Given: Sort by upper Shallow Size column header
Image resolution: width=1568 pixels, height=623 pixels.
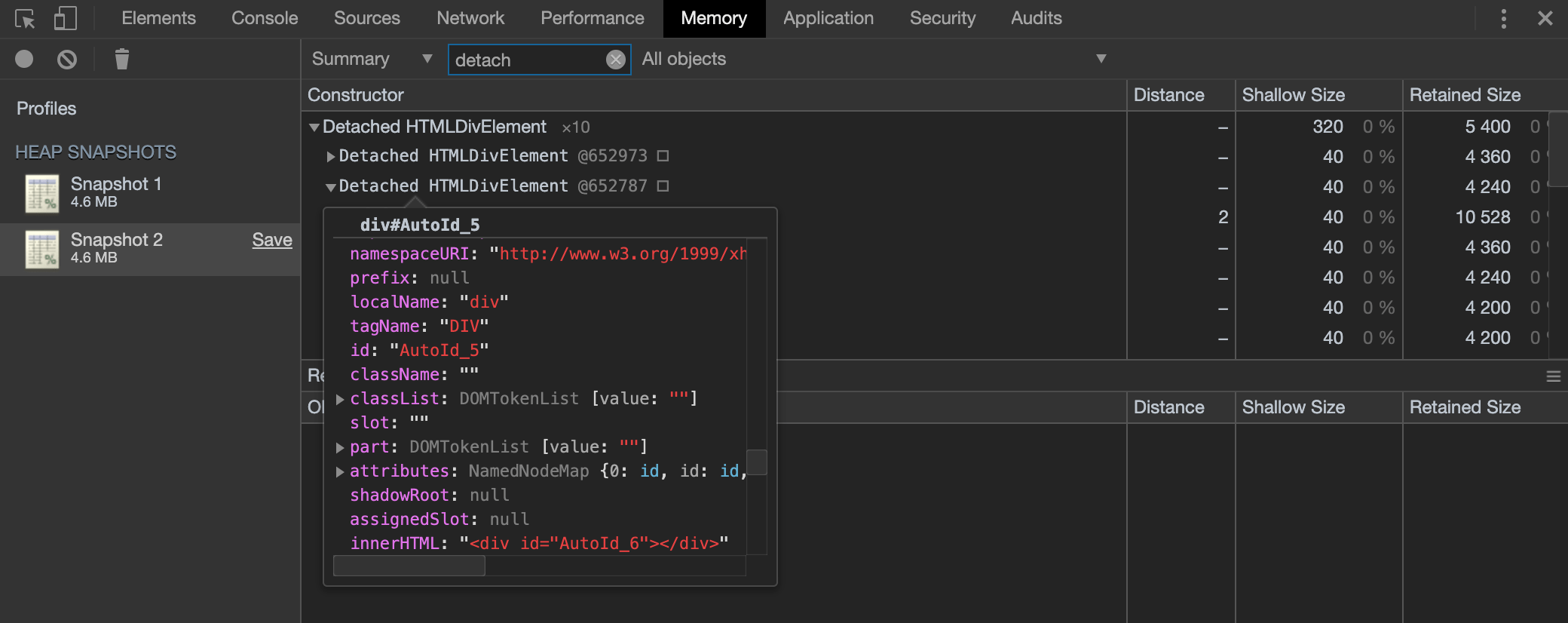Looking at the screenshot, I should tap(1319, 95).
